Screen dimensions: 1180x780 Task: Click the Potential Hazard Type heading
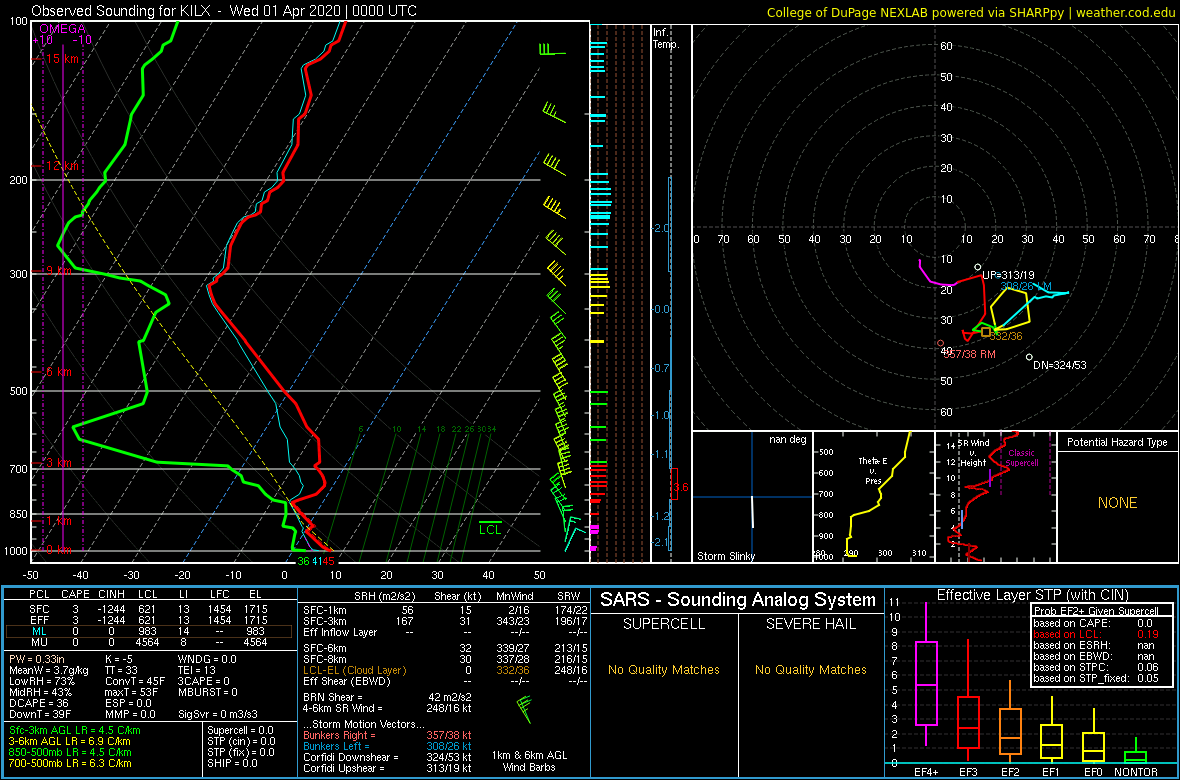coord(1117,443)
